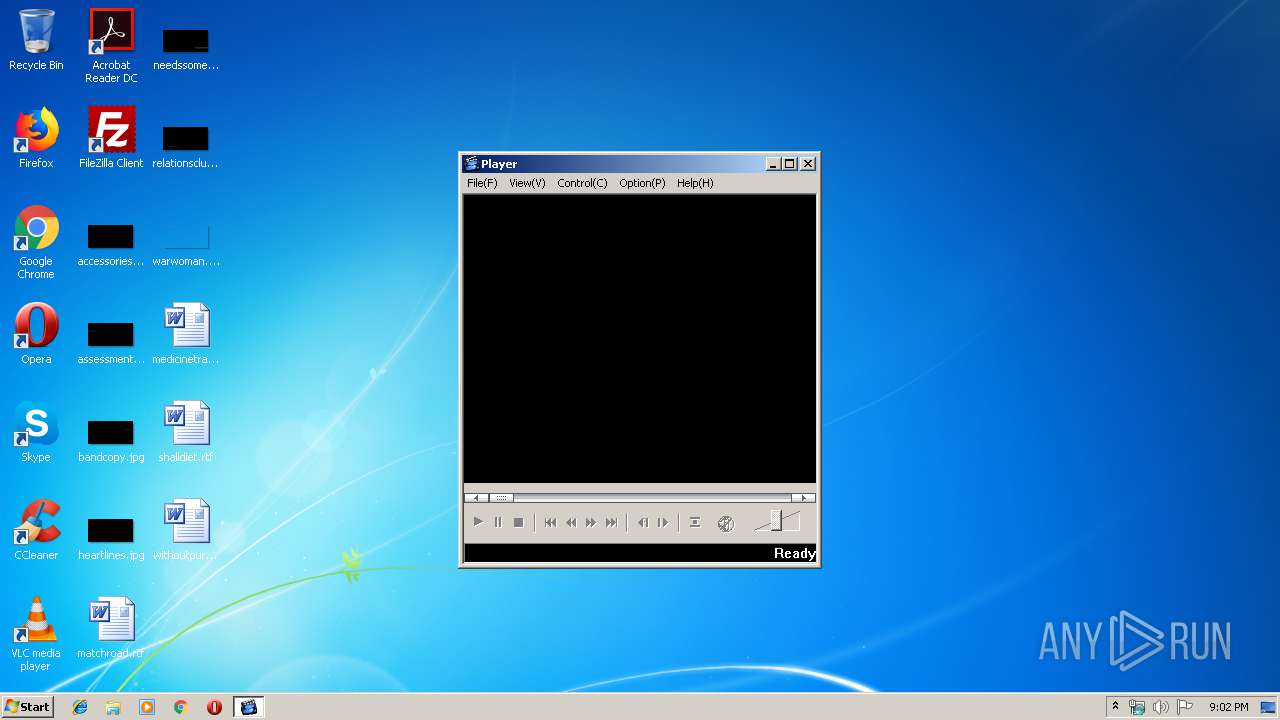Select the withoutpur... Word document
Image resolution: width=1280 pixels, height=720 pixels.
click(186, 530)
